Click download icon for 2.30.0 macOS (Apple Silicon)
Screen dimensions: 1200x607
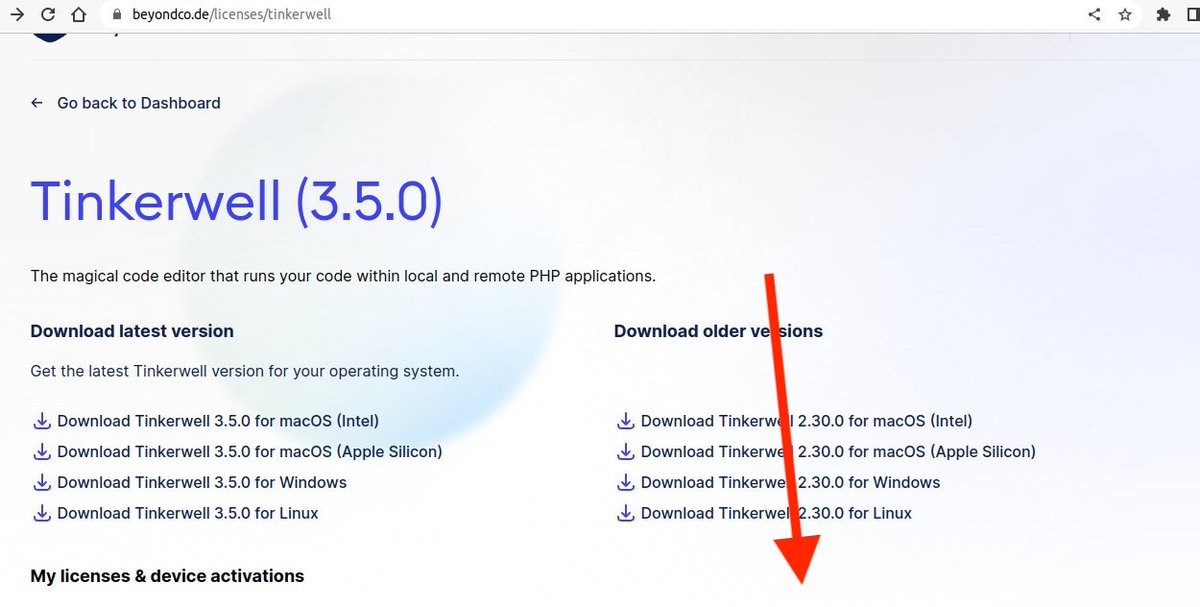625,452
